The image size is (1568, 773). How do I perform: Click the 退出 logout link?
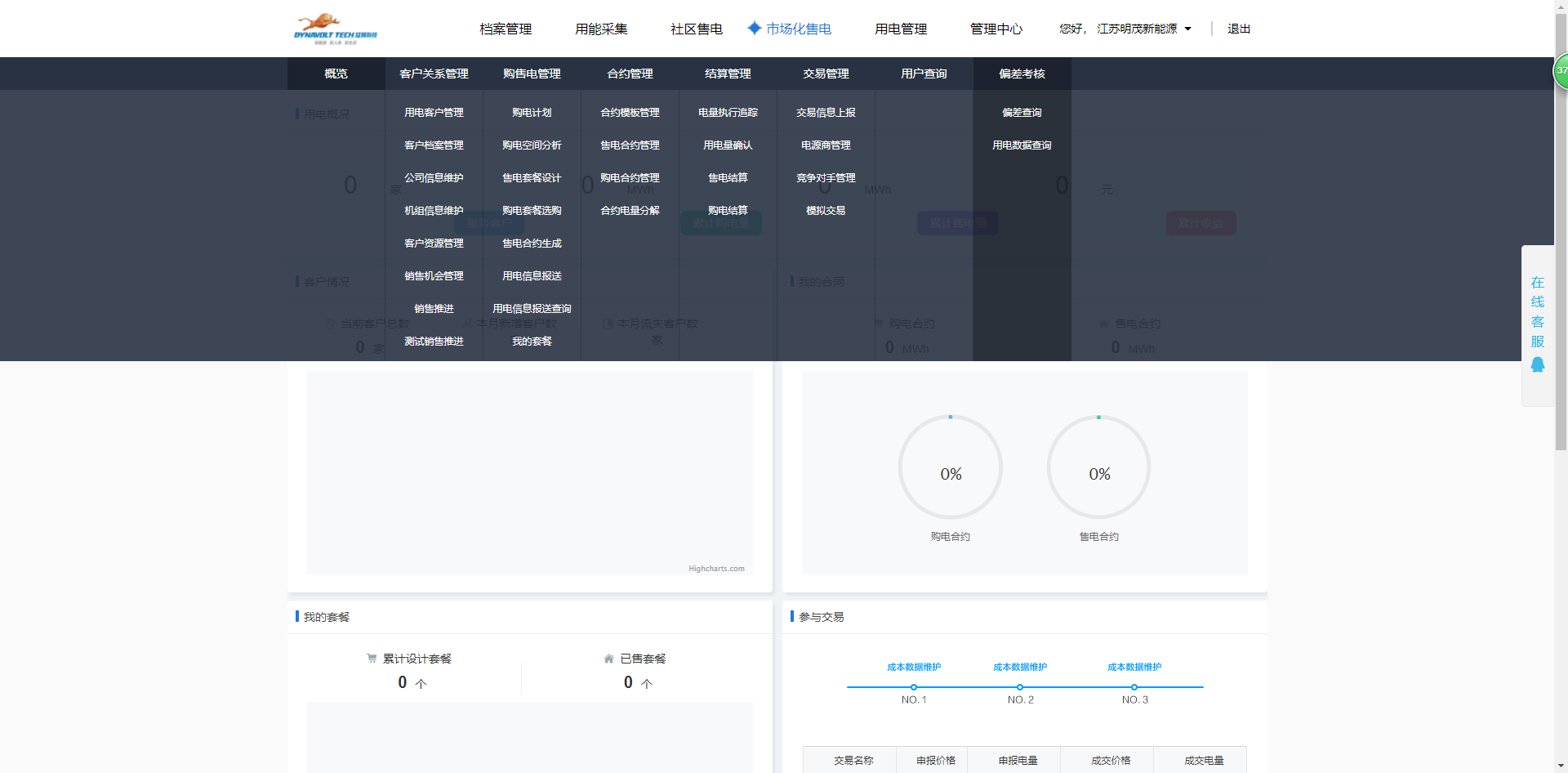(x=1239, y=29)
